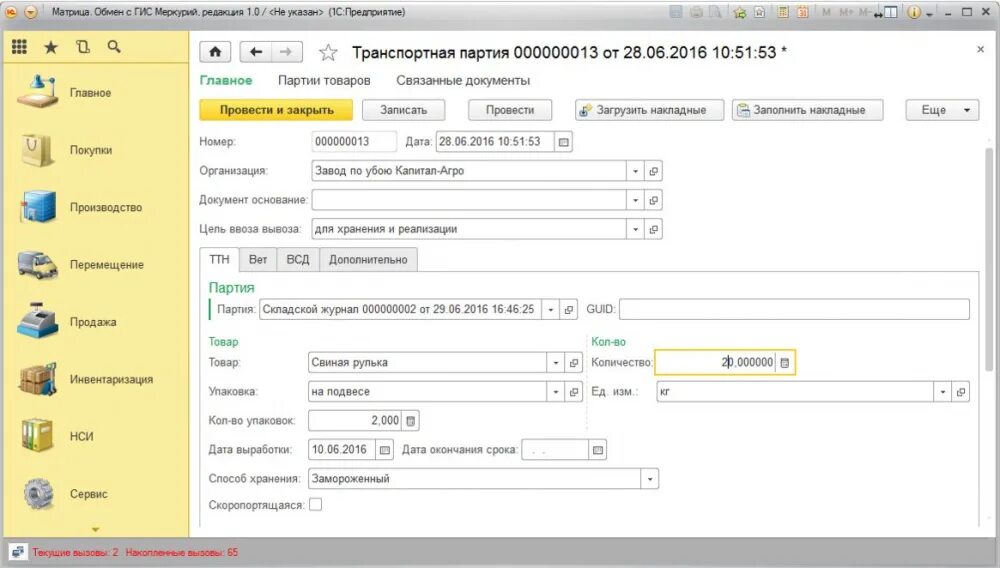Add document to favorites star
Image resolution: width=1000 pixels, height=568 pixels.
328,52
